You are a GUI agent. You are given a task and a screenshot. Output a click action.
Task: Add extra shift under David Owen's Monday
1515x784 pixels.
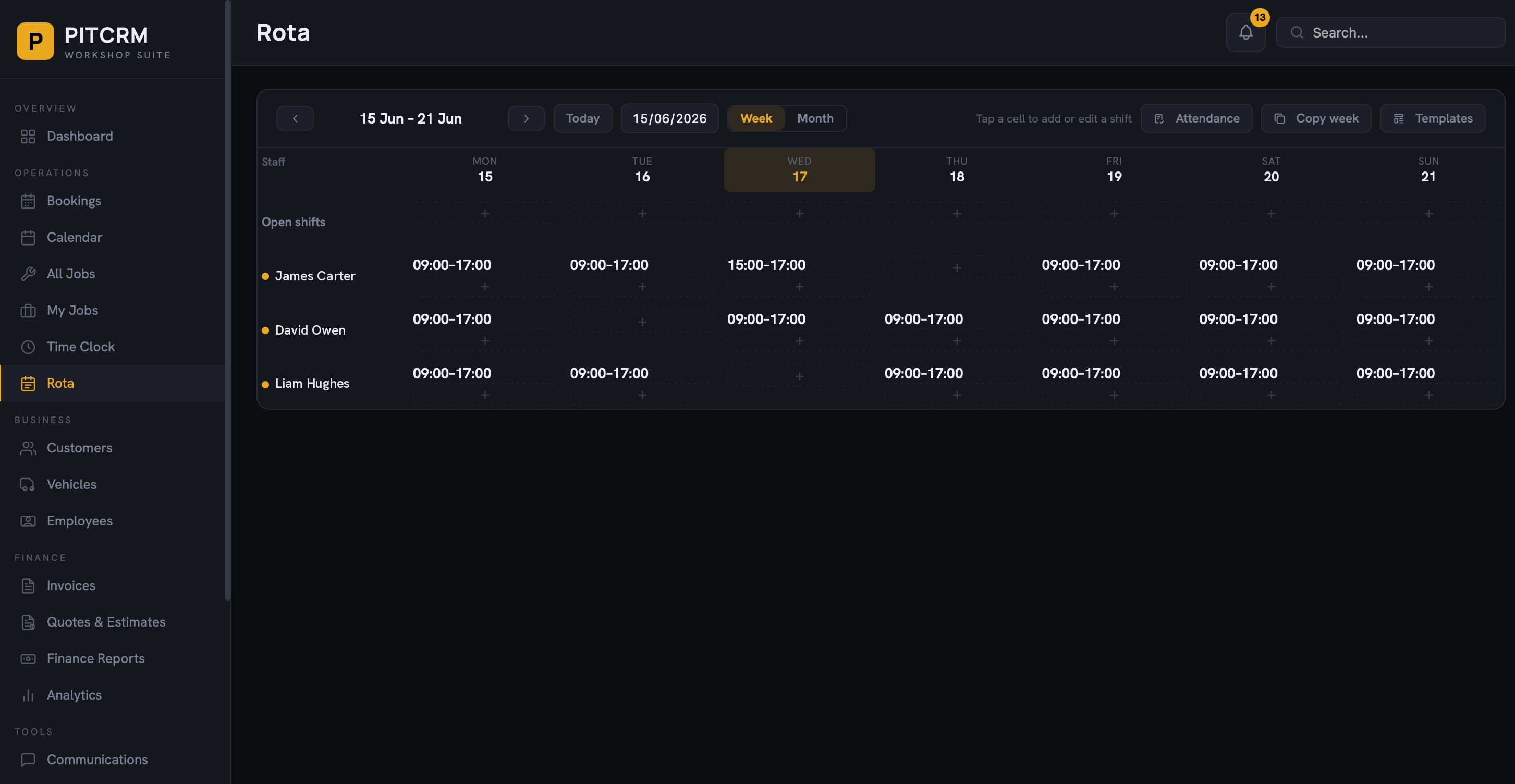[485, 340]
